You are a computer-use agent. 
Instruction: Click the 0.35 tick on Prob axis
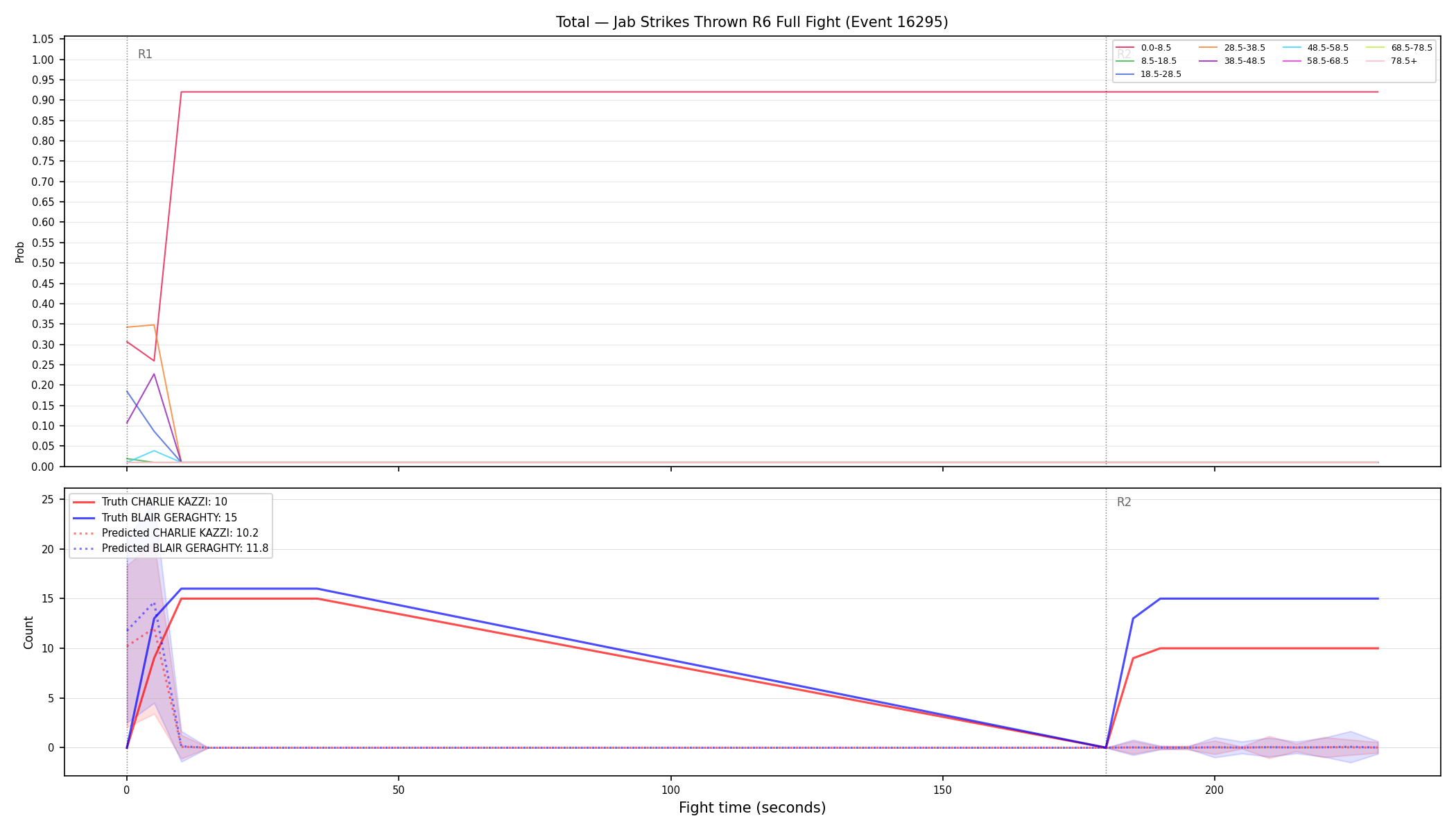(43, 324)
